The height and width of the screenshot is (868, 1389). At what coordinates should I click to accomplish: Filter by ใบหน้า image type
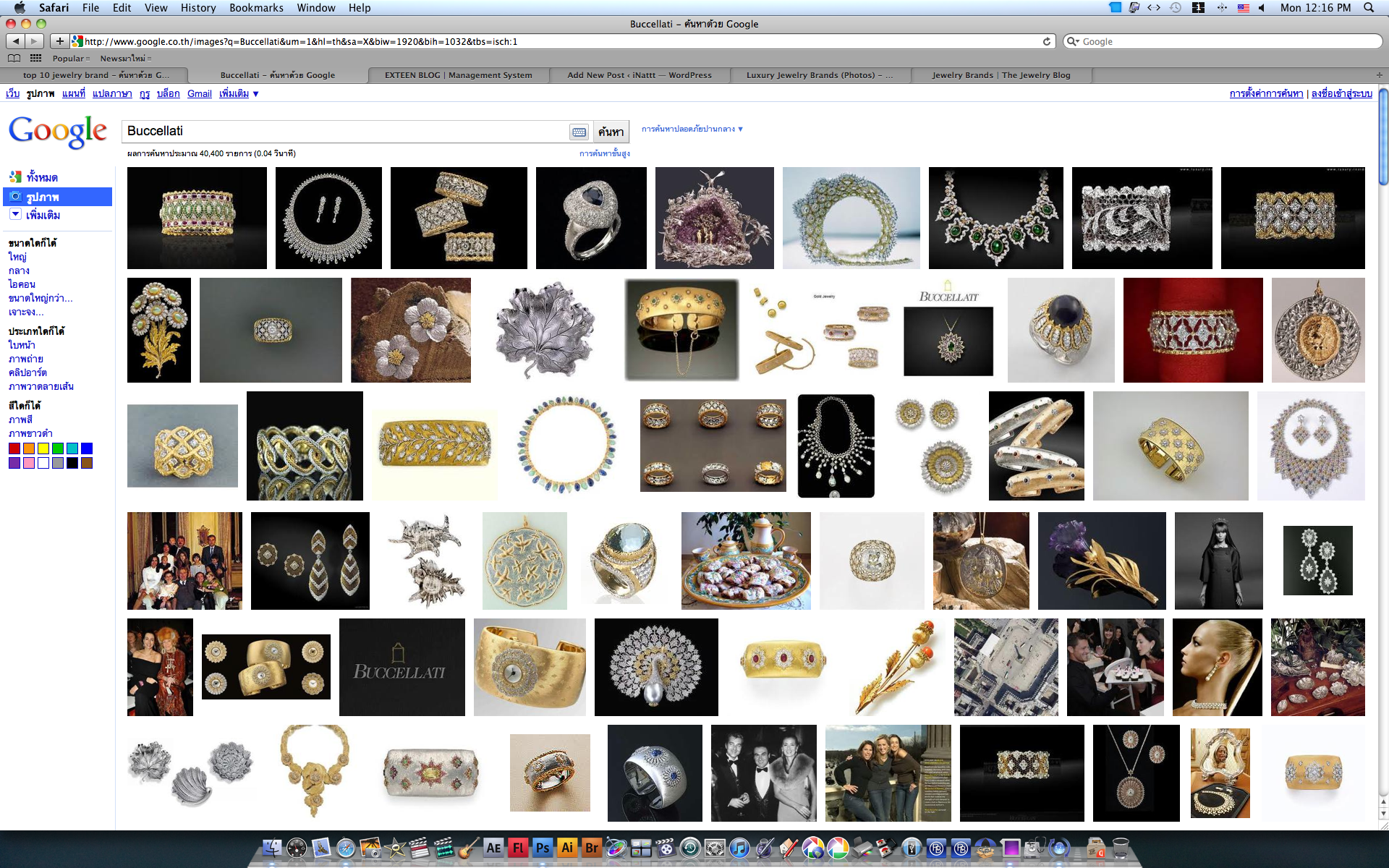pyautogui.click(x=22, y=345)
